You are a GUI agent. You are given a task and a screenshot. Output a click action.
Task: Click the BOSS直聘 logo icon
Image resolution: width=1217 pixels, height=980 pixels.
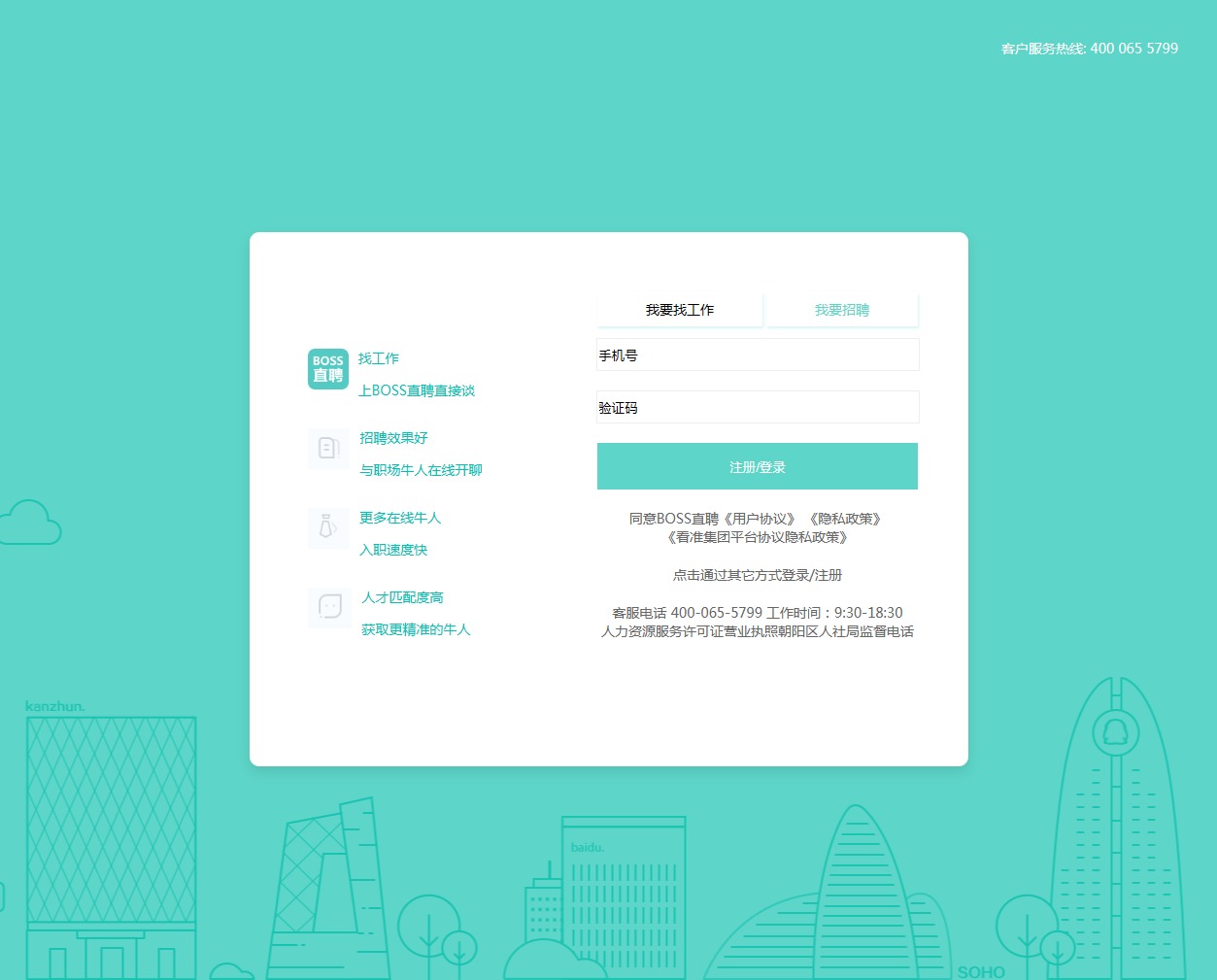328,369
